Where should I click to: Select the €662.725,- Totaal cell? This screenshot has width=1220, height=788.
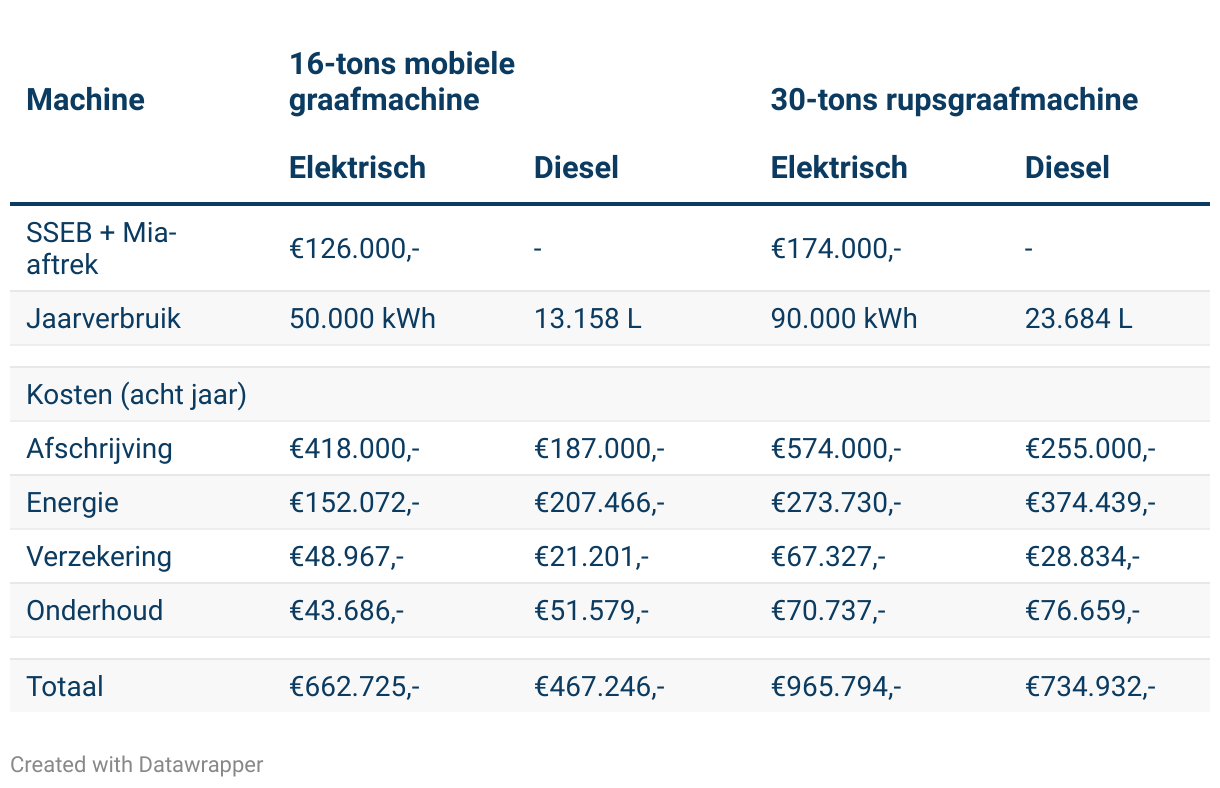(x=354, y=687)
